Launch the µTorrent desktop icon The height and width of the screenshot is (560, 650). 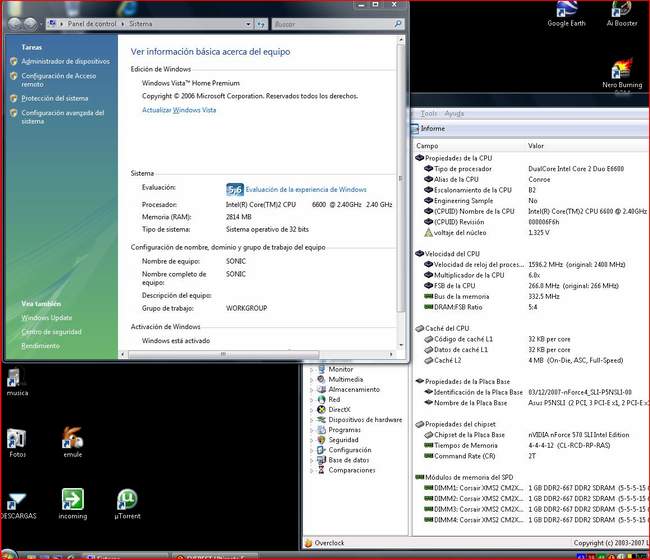click(x=127, y=499)
